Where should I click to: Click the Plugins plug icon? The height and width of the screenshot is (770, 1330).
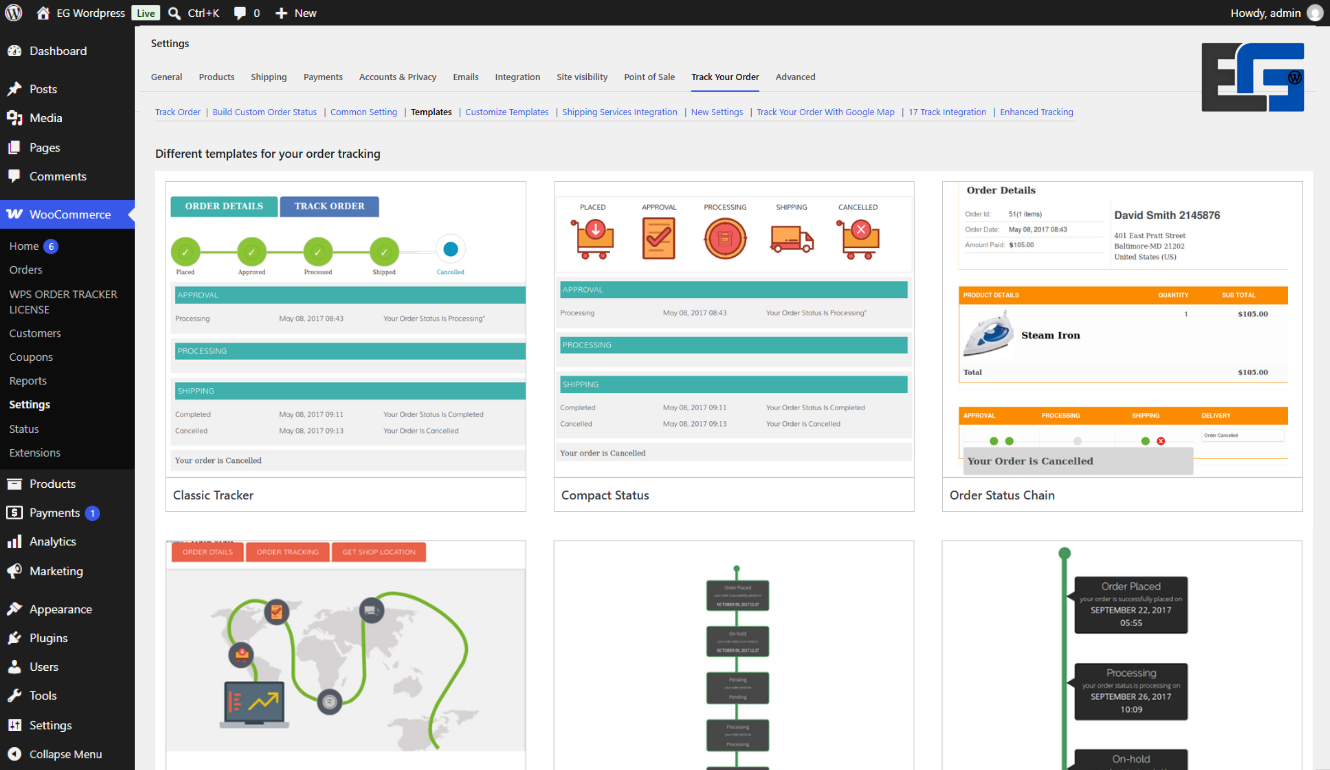(x=14, y=638)
